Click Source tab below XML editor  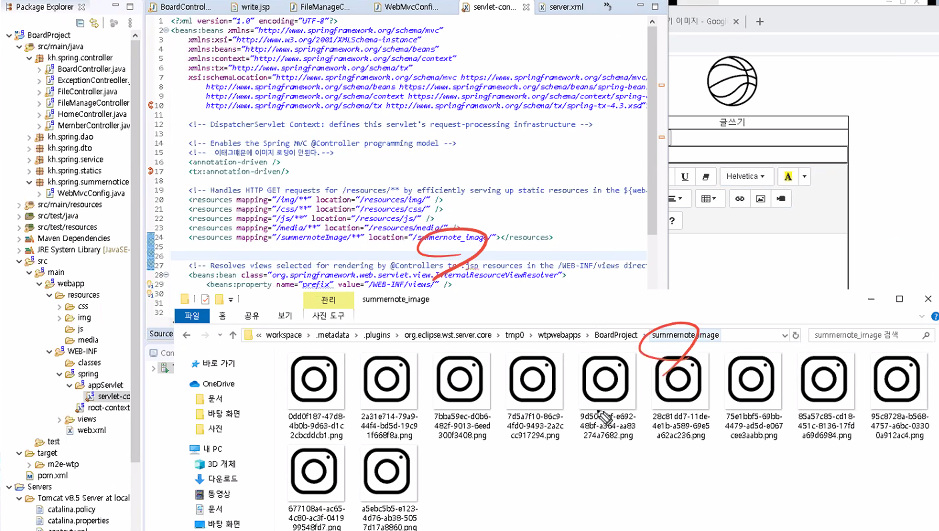click(x=161, y=334)
